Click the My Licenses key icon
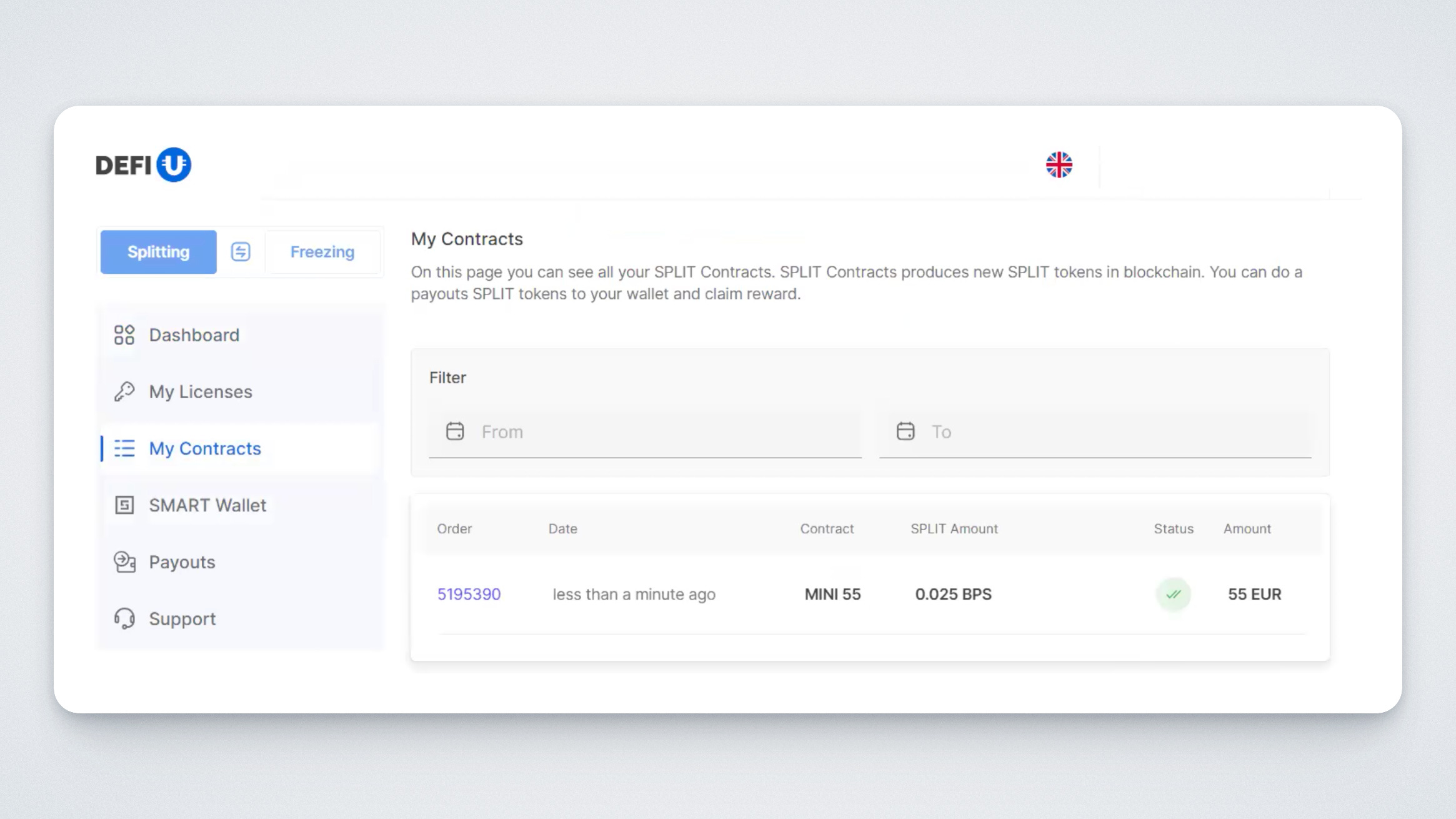 [x=124, y=392]
